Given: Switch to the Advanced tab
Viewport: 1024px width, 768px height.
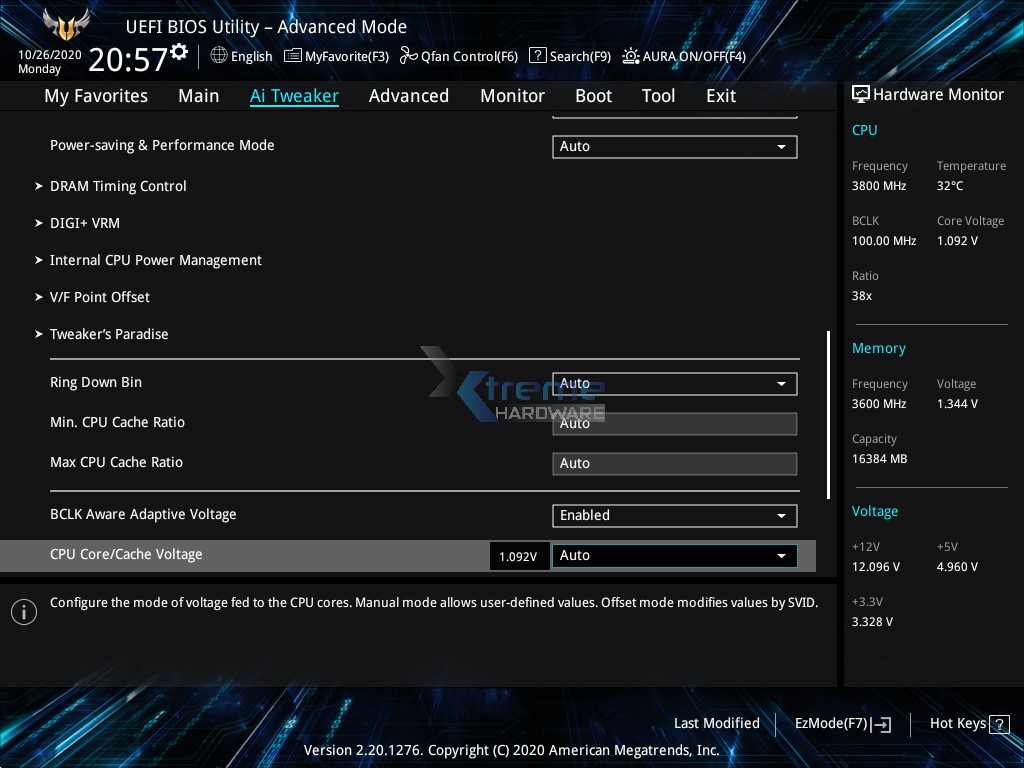Looking at the screenshot, I should [x=409, y=95].
